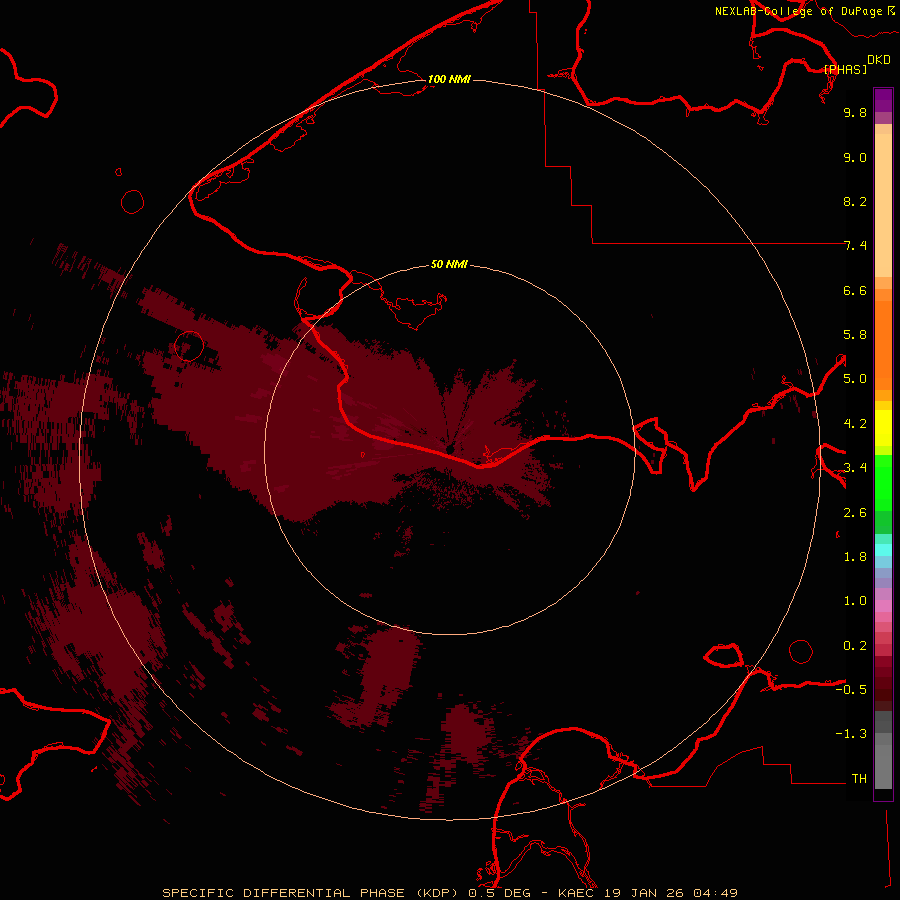This screenshot has height=900, width=900.
Task: Pick the bright green segment of the color bar
Action: (883, 482)
